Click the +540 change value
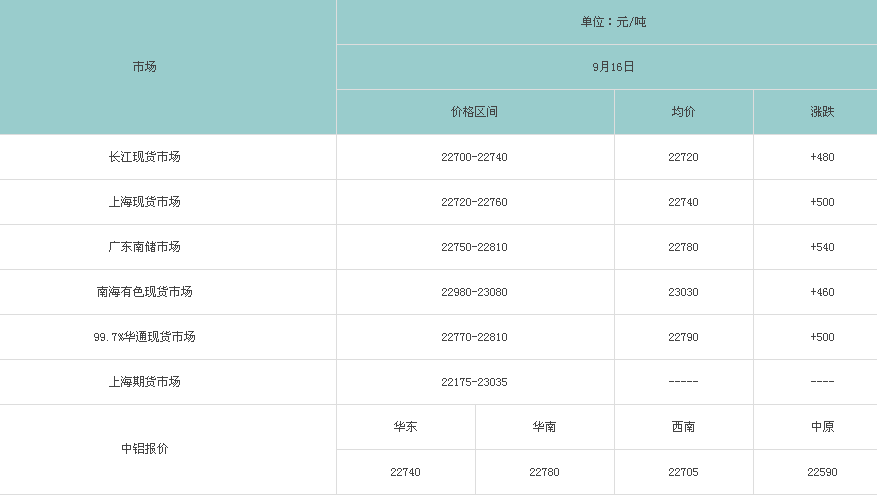 coord(822,247)
